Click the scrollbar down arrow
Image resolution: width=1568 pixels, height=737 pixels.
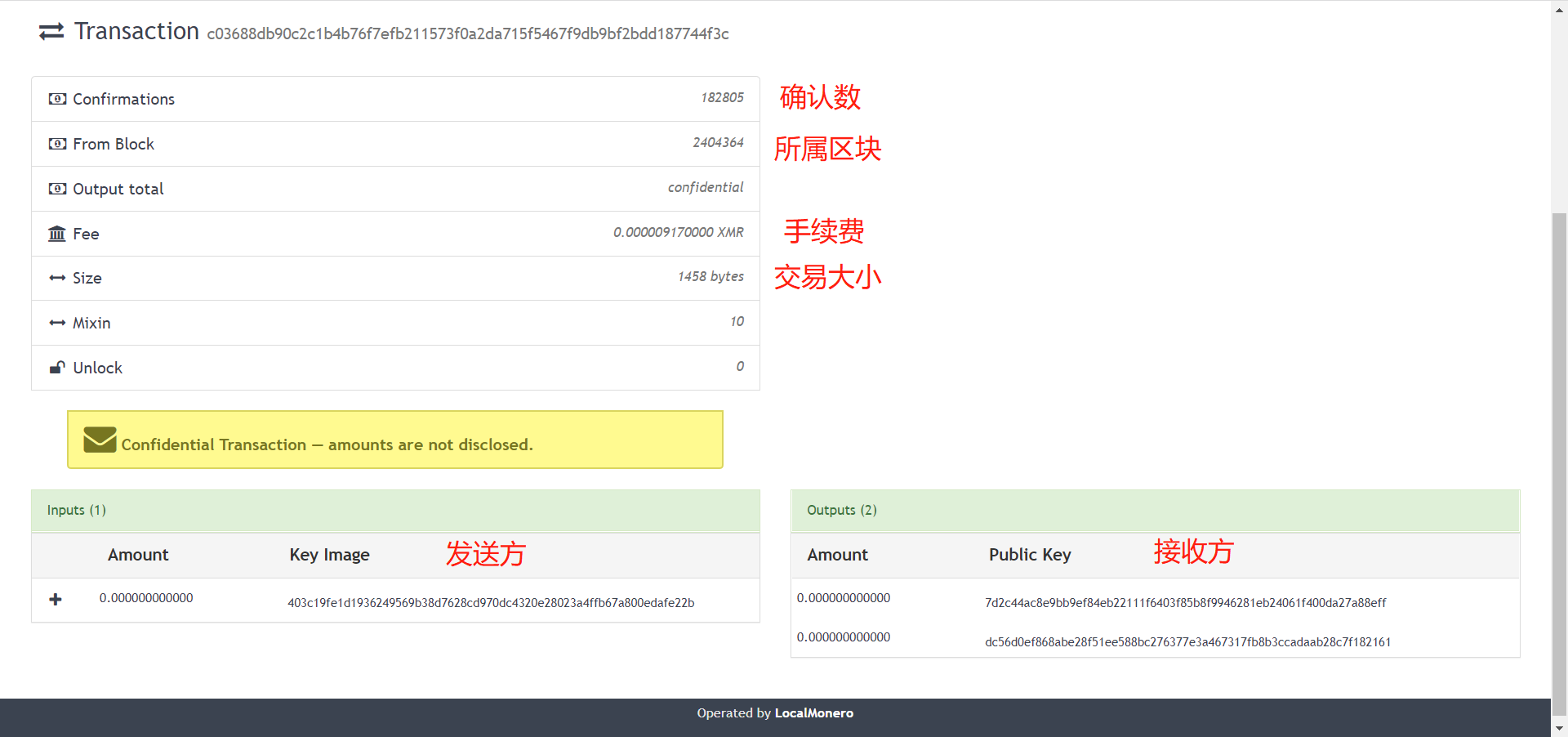[x=1559, y=728]
